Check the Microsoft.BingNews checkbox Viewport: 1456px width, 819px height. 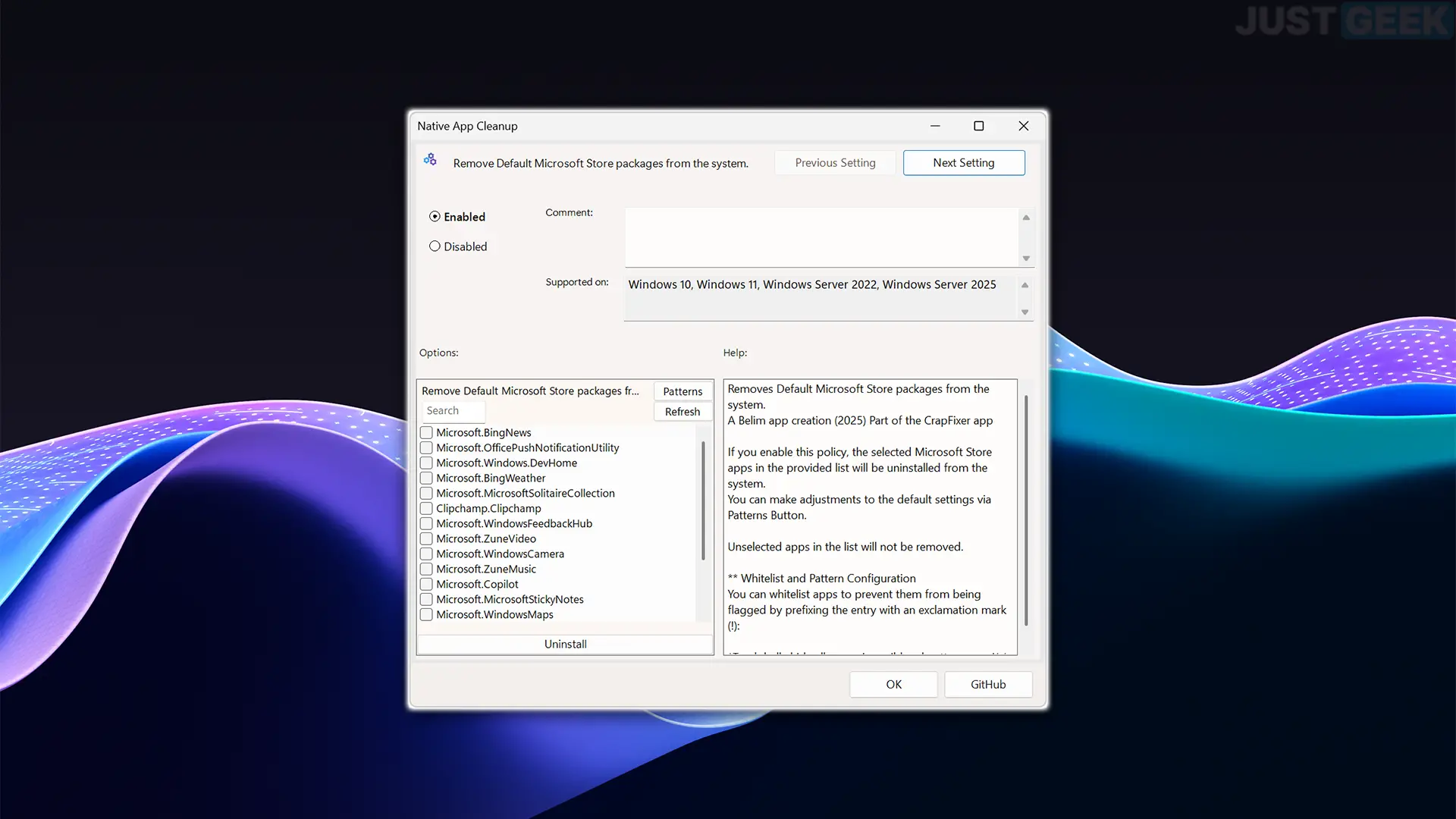(x=426, y=433)
